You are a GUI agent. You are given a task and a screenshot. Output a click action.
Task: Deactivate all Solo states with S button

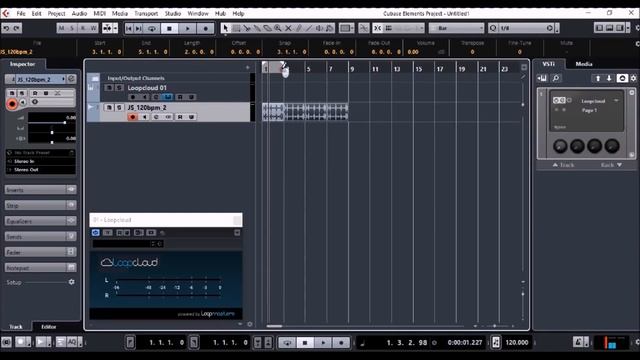point(72,28)
